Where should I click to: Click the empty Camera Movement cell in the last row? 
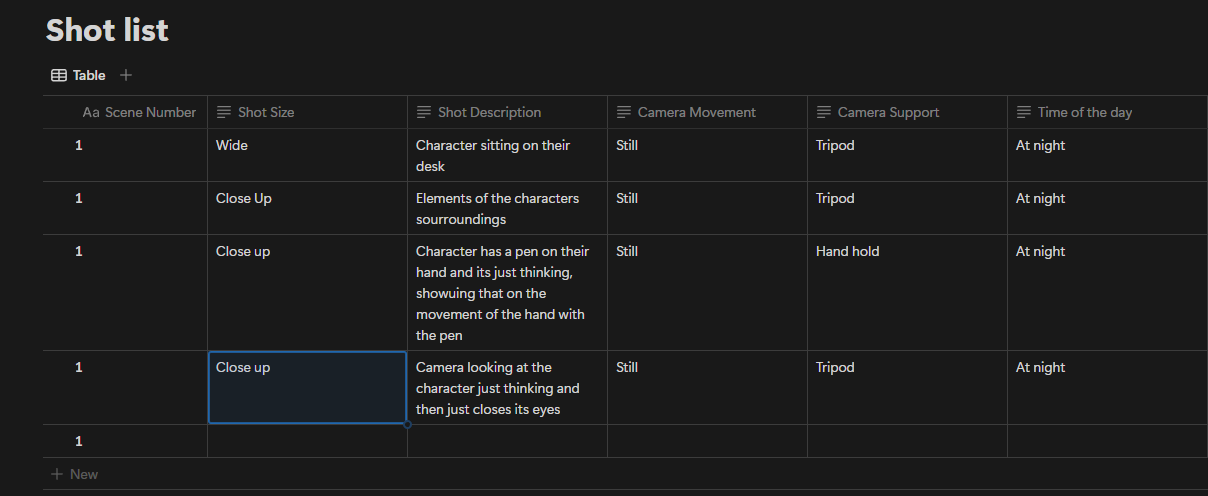click(707, 441)
